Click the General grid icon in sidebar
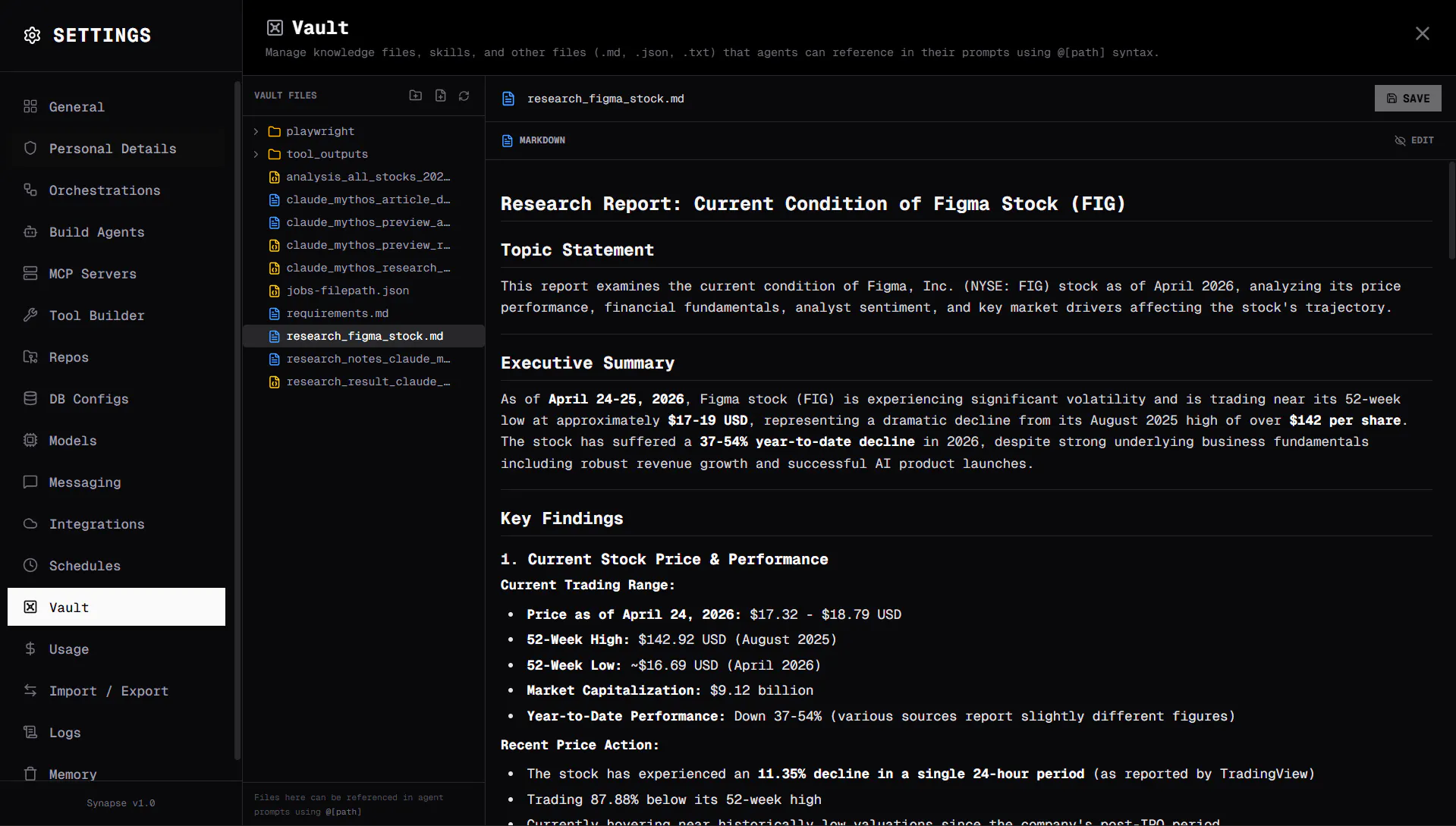 tap(30, 106)
